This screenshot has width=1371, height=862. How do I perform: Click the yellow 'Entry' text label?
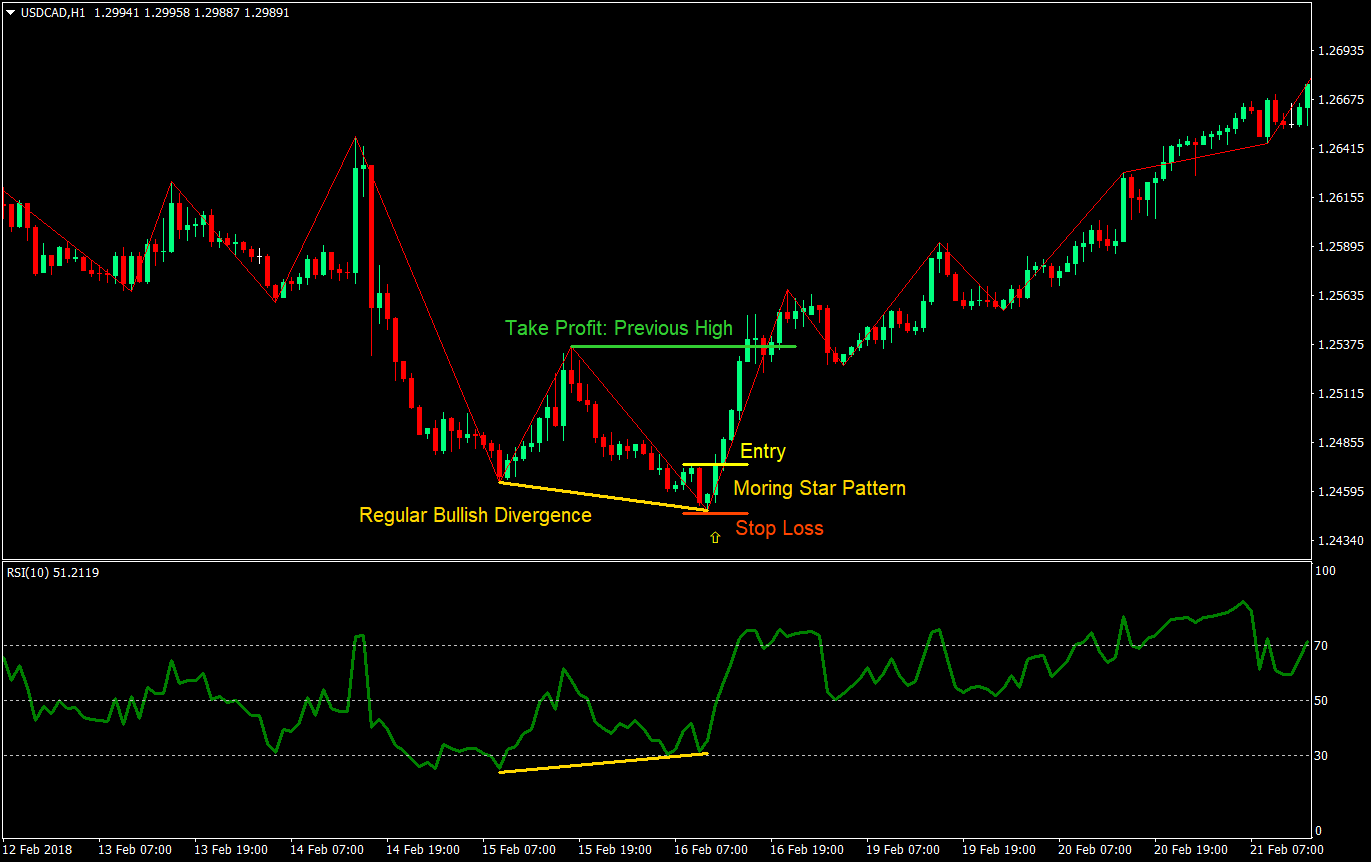pos(762,451)
